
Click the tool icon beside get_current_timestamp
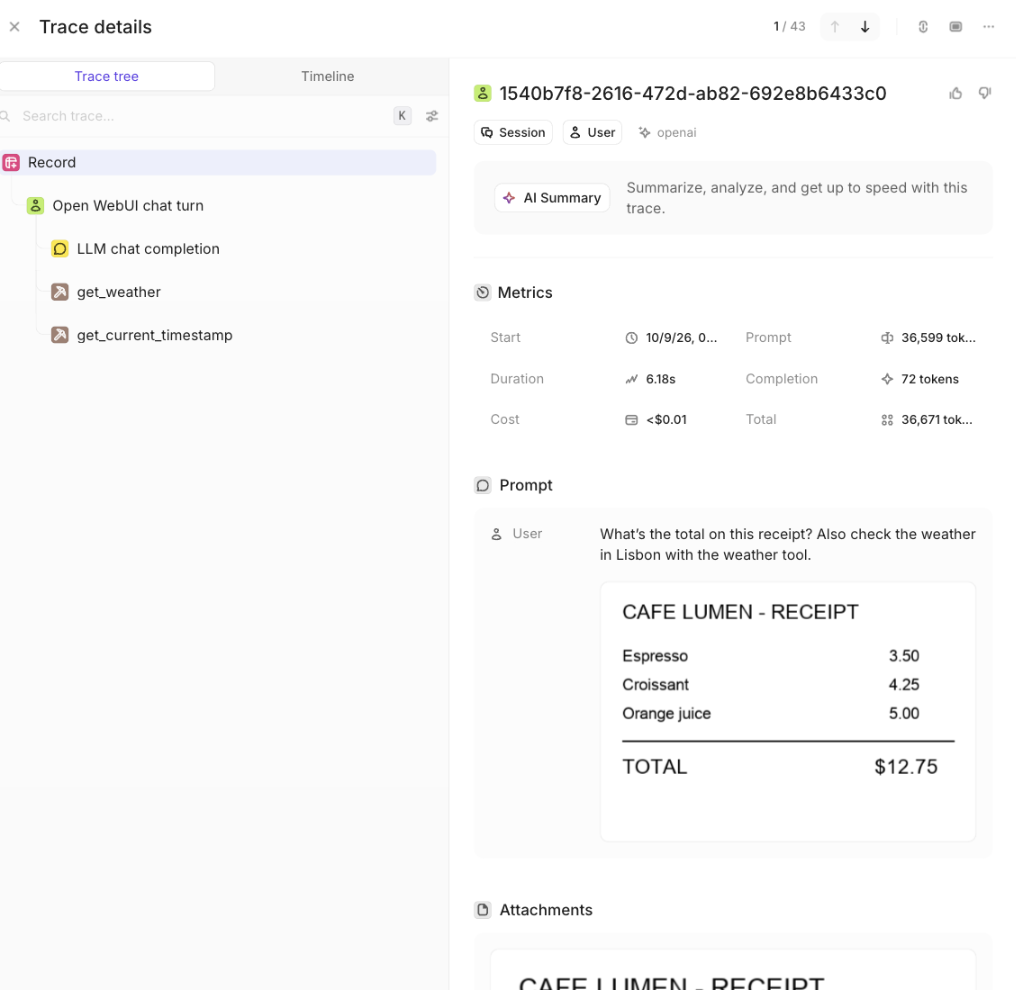tap(60, 336)
